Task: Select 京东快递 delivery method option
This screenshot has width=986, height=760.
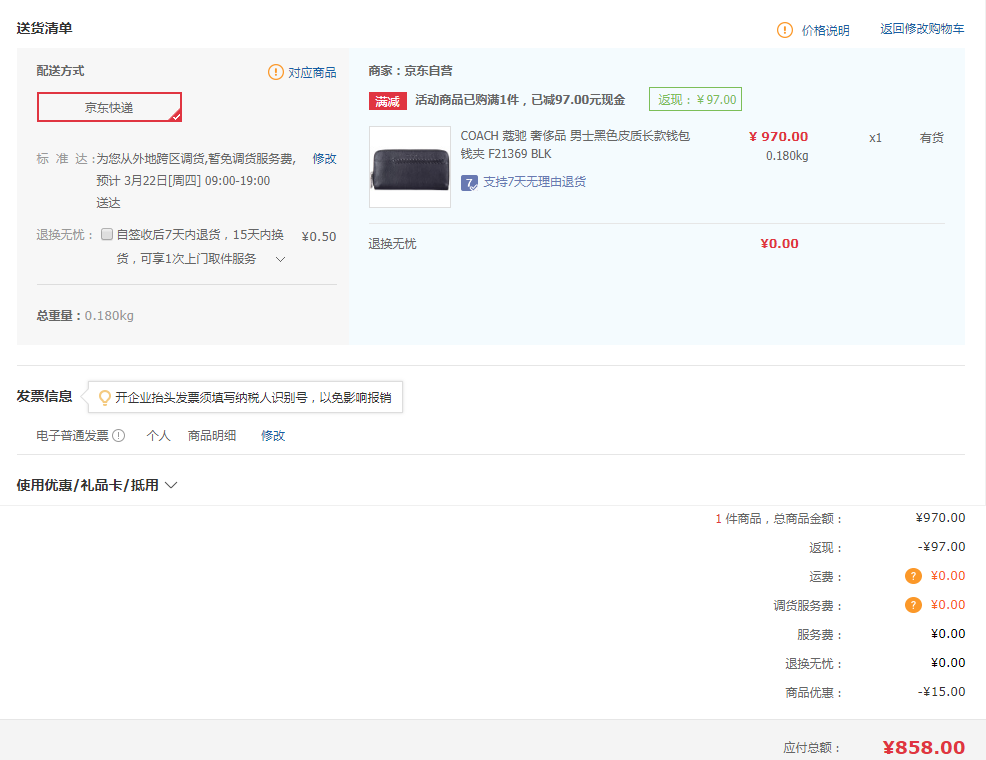Action: click(x=109, y=107)
